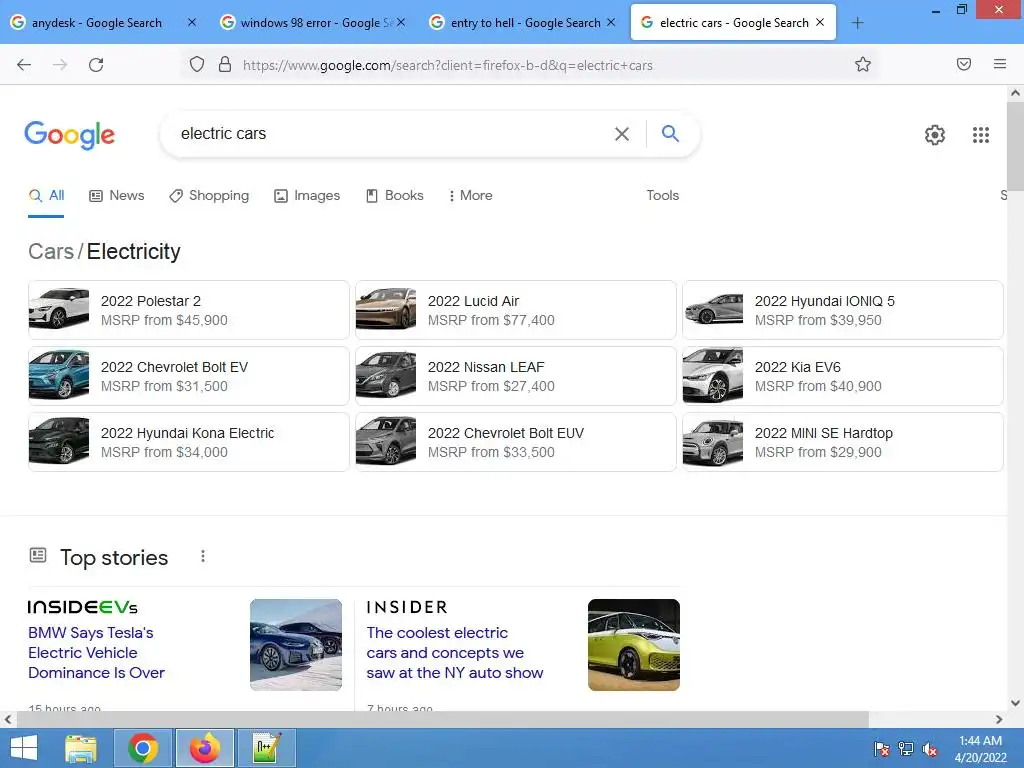The height and width of the screenshot is (768, 1024).
Task: Expand the More search filters
Action: [470, 195]
